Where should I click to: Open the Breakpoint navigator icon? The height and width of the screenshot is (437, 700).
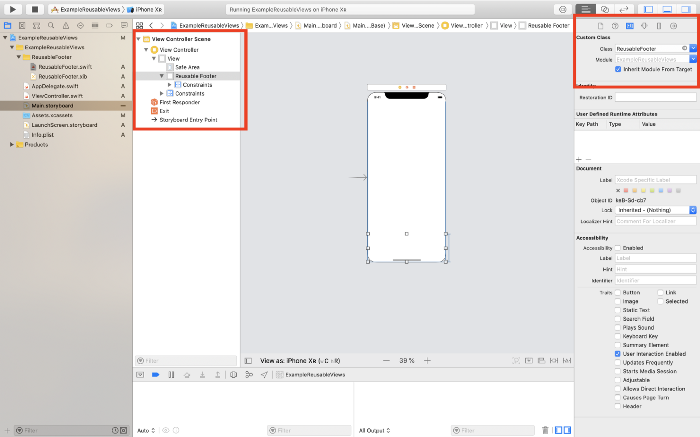[x=109, y=25]
